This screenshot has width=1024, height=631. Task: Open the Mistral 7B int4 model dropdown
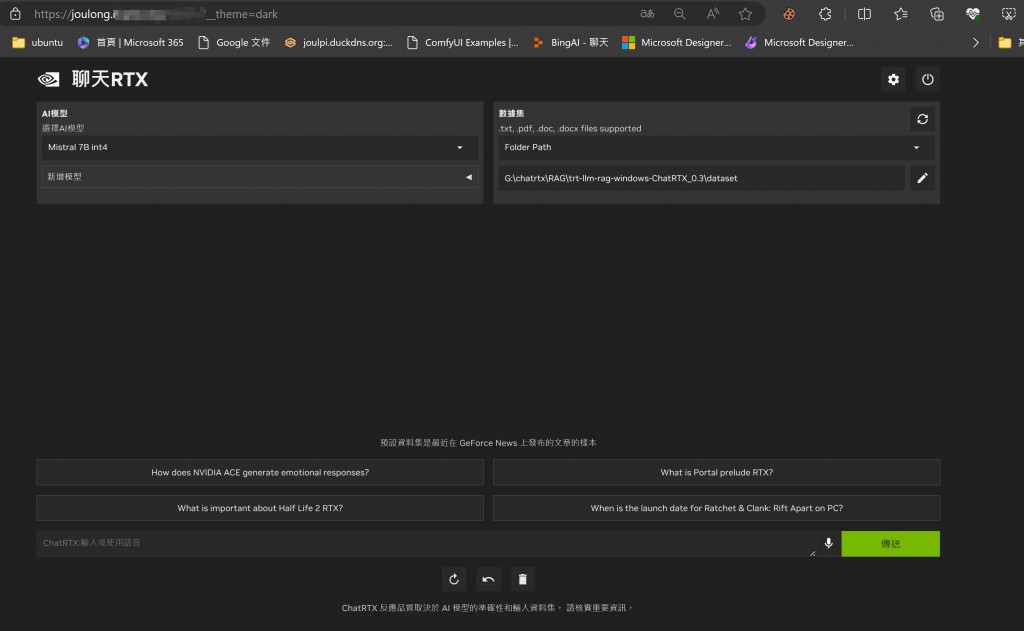point(259,148)
